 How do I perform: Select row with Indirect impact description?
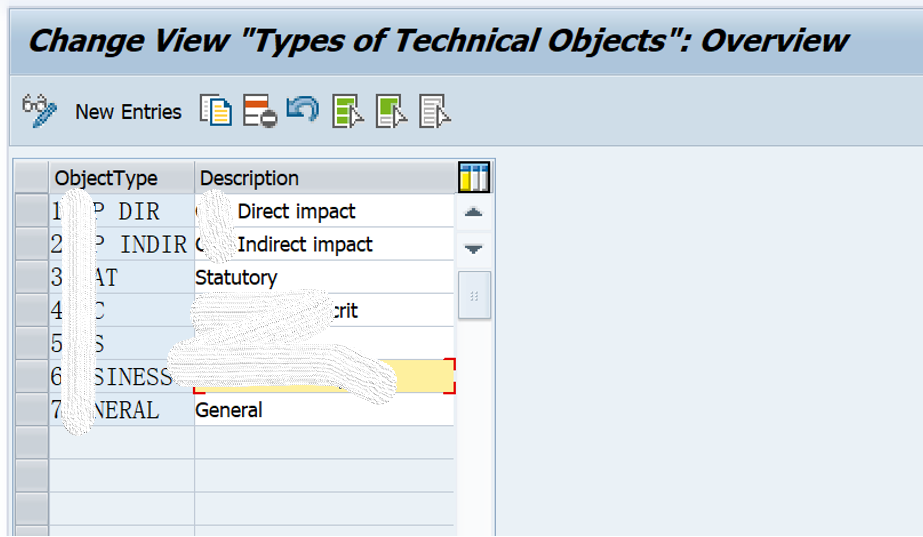[x=31, y=244]
